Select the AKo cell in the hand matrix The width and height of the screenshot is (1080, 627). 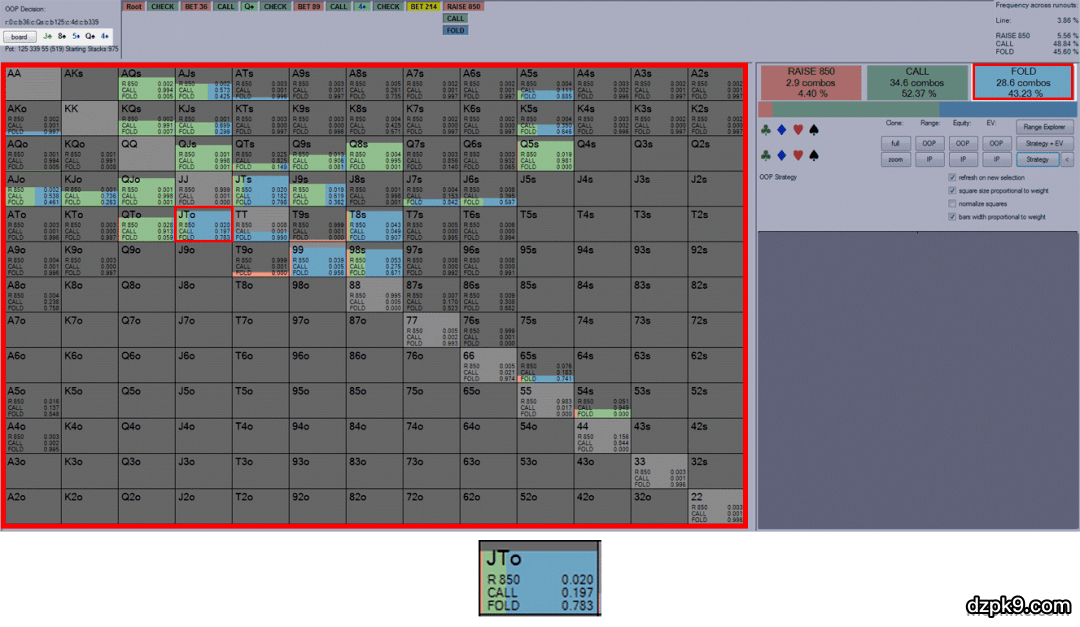pos(31,120)
